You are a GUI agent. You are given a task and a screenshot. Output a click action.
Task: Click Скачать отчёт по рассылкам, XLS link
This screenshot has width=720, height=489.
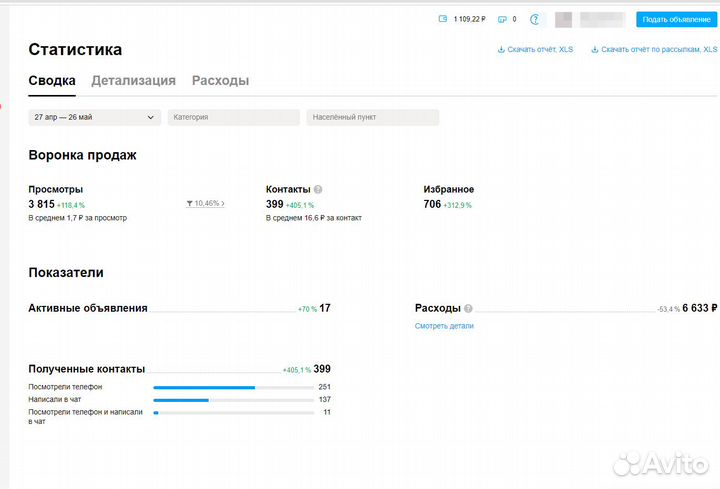coord(655,49)
